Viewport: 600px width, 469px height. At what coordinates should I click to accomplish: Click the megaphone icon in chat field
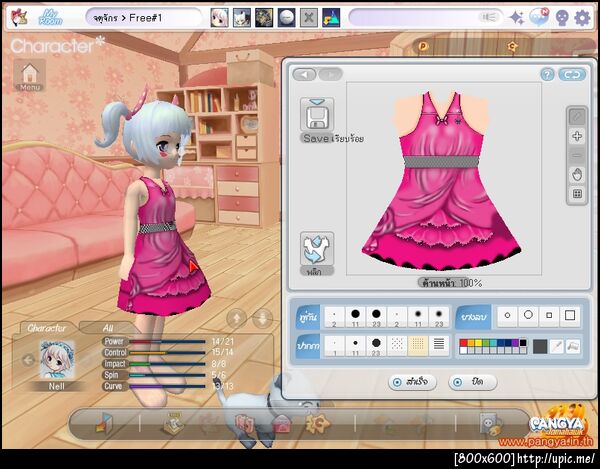pyautogui.click(x=489, y=18)
